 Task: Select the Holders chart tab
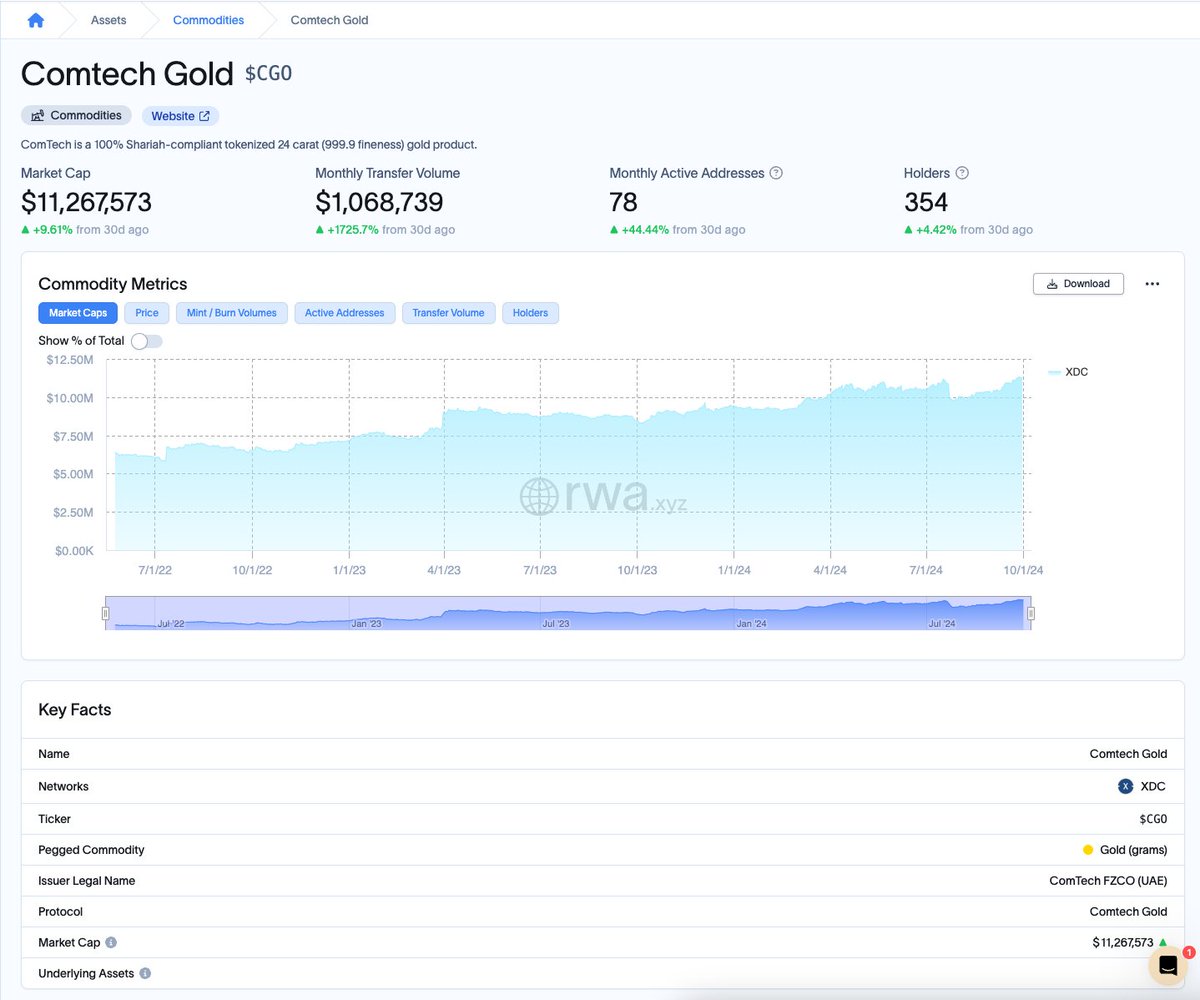(x=530, y=313)
